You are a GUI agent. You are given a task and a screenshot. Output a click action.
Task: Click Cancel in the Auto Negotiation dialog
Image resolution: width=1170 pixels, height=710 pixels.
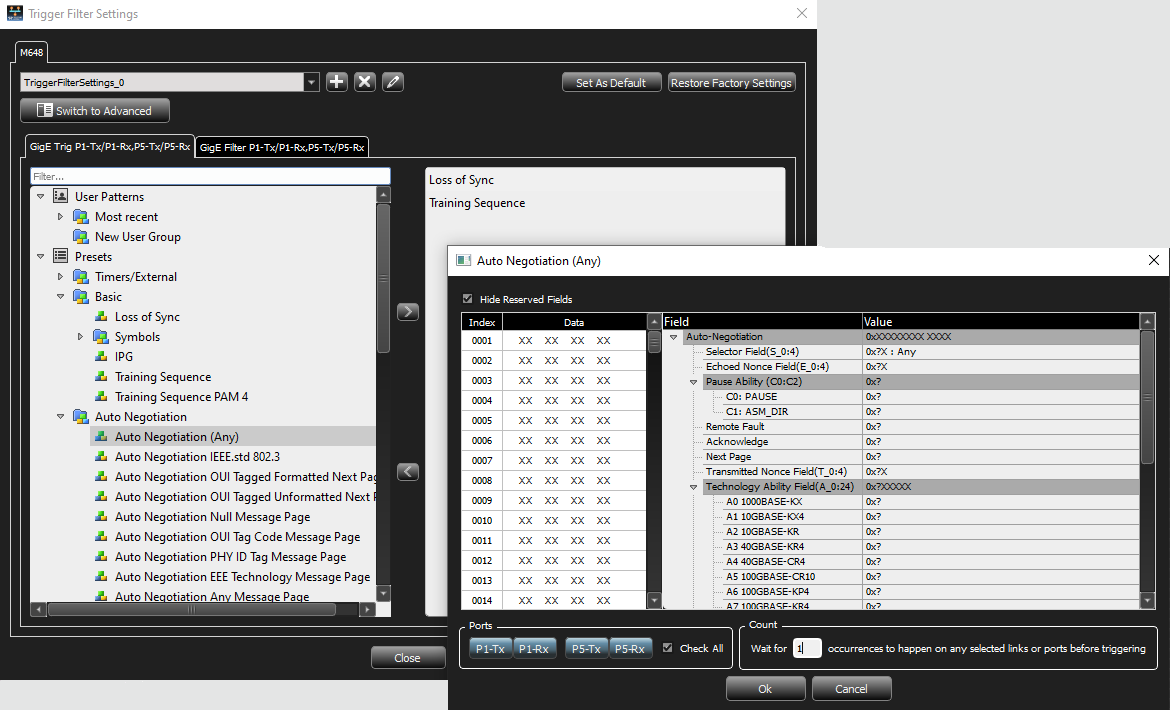(x=851, y=688)
